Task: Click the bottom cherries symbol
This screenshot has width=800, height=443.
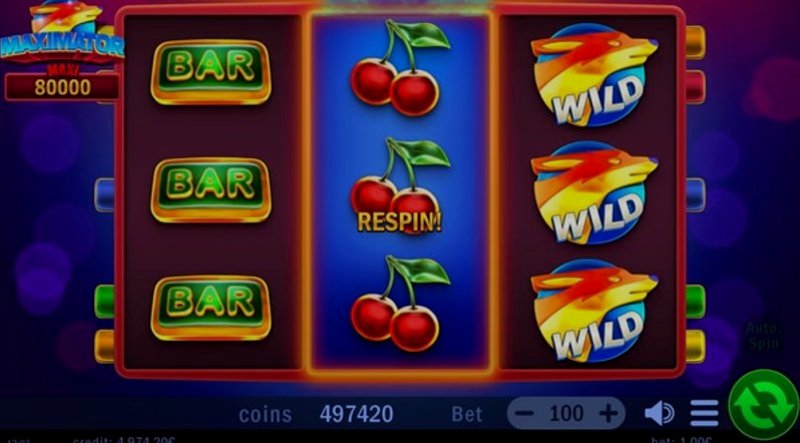Action: (399, 304)
